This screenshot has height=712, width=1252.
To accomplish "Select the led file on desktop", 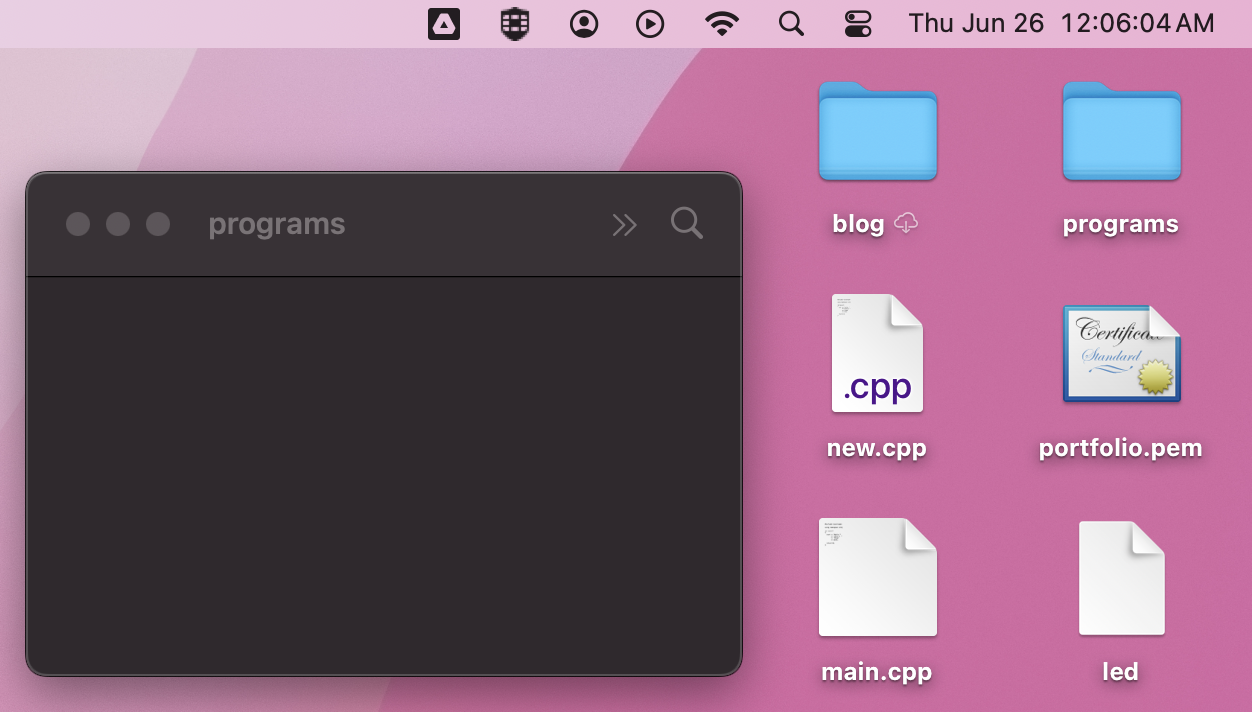I will tap(1121, 578).
